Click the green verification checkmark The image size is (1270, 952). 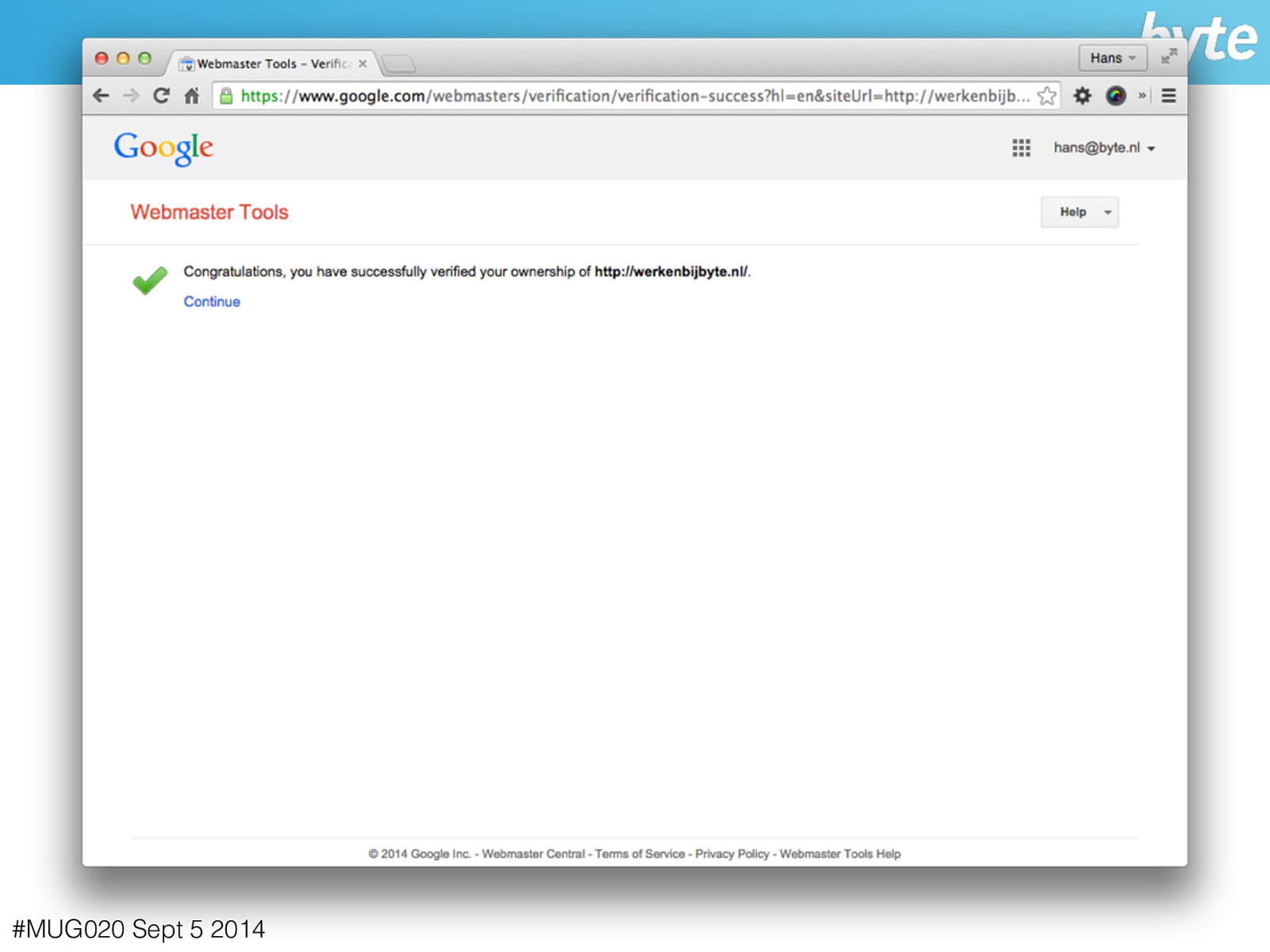(150, 280)
